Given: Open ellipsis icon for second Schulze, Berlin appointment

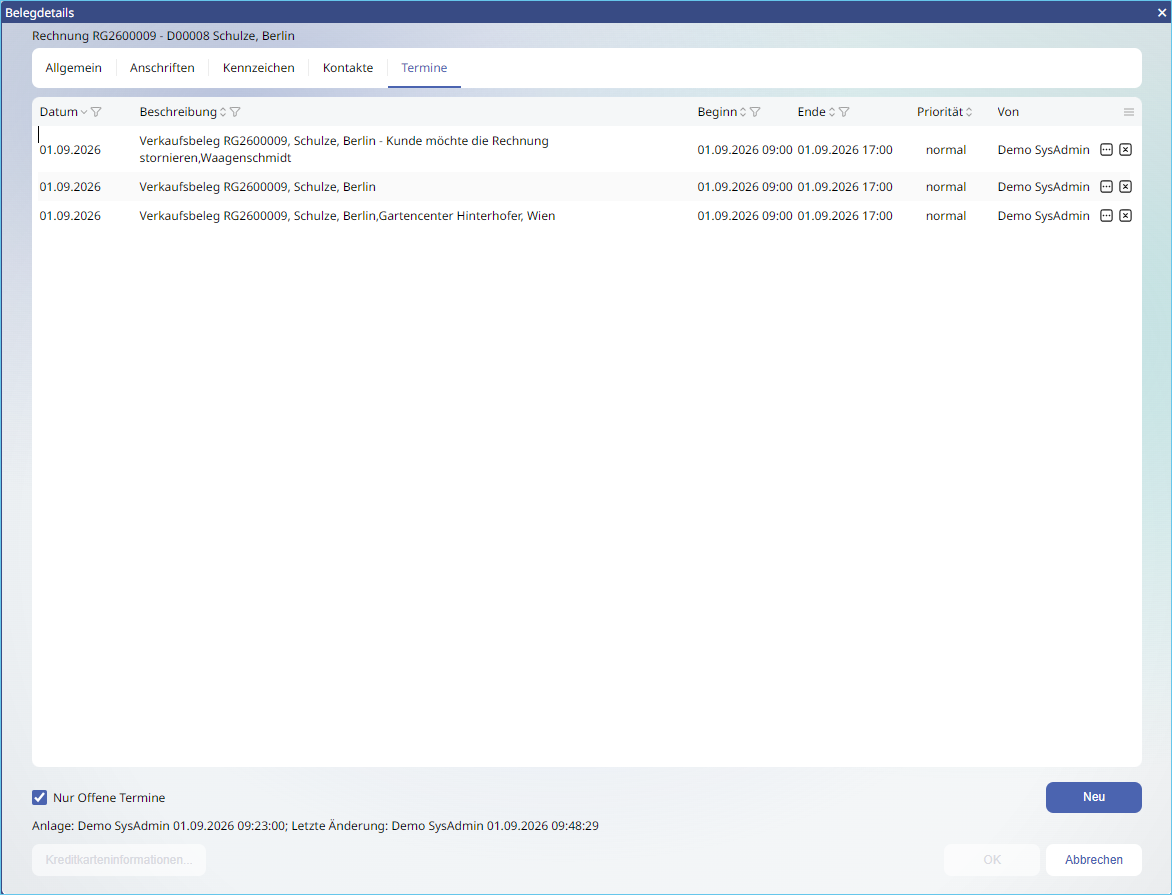Looking at the screenshot, I should 1106,187.
